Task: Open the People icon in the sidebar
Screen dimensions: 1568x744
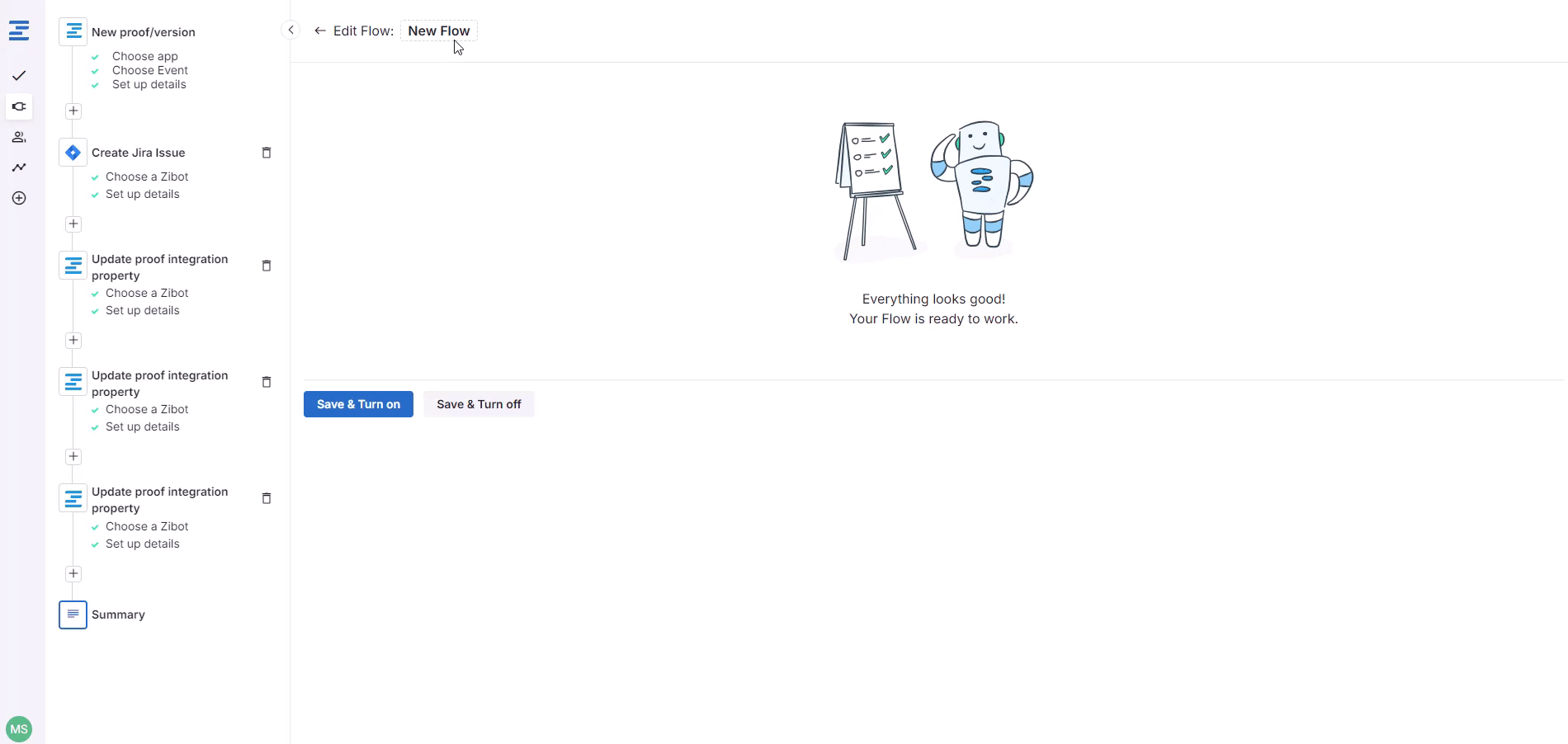Action: tap(19, 137)
